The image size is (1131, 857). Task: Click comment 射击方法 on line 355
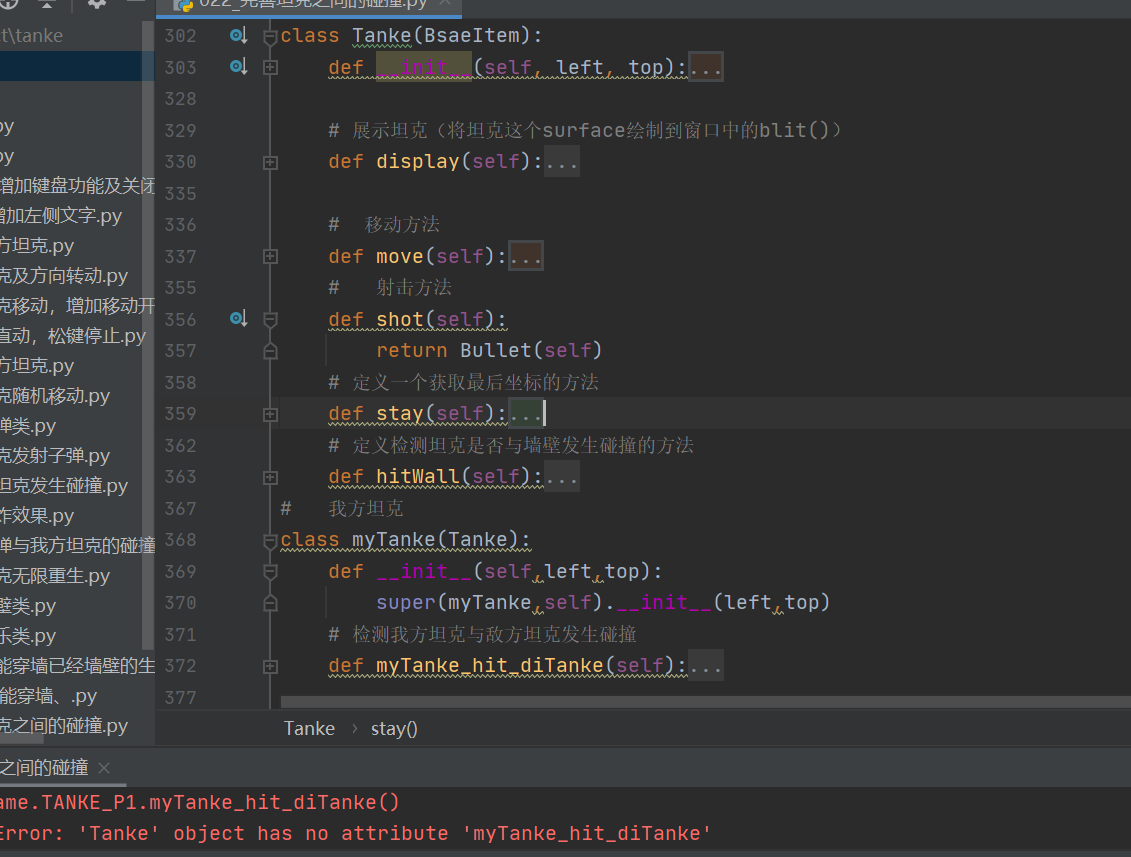tap(414, 288)
